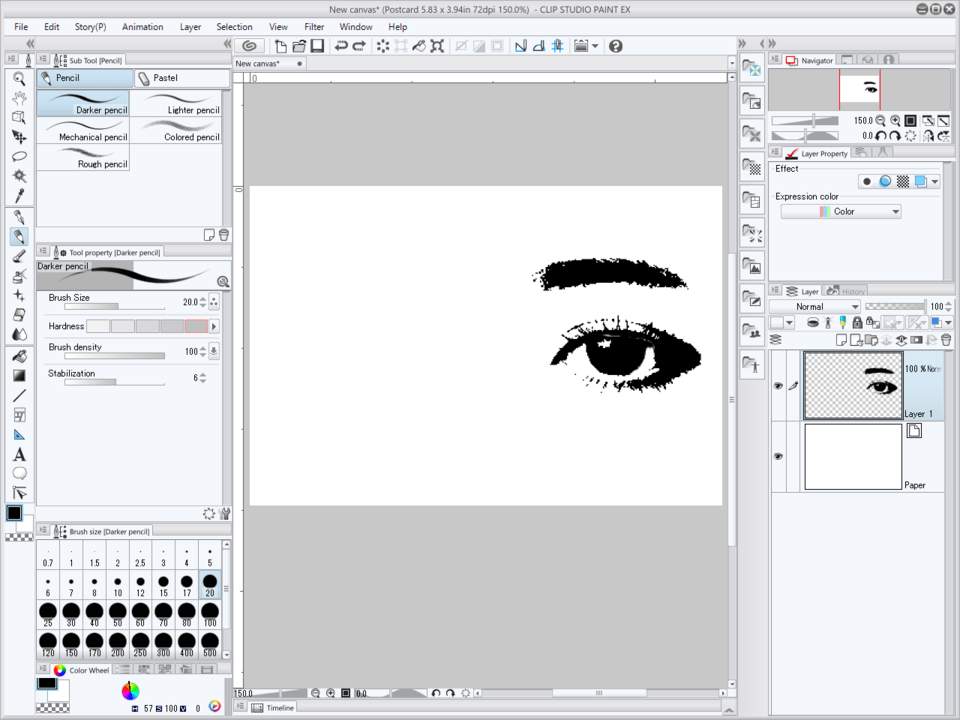Select the Lasso selection tool
The image size is (960, 720).
(x=19, y=156)
